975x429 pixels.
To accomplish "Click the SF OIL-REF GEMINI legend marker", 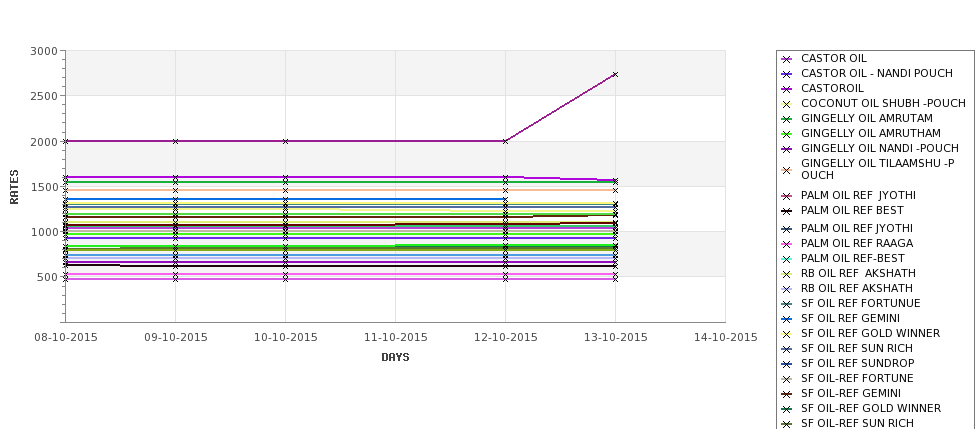I will coord(787,394).
